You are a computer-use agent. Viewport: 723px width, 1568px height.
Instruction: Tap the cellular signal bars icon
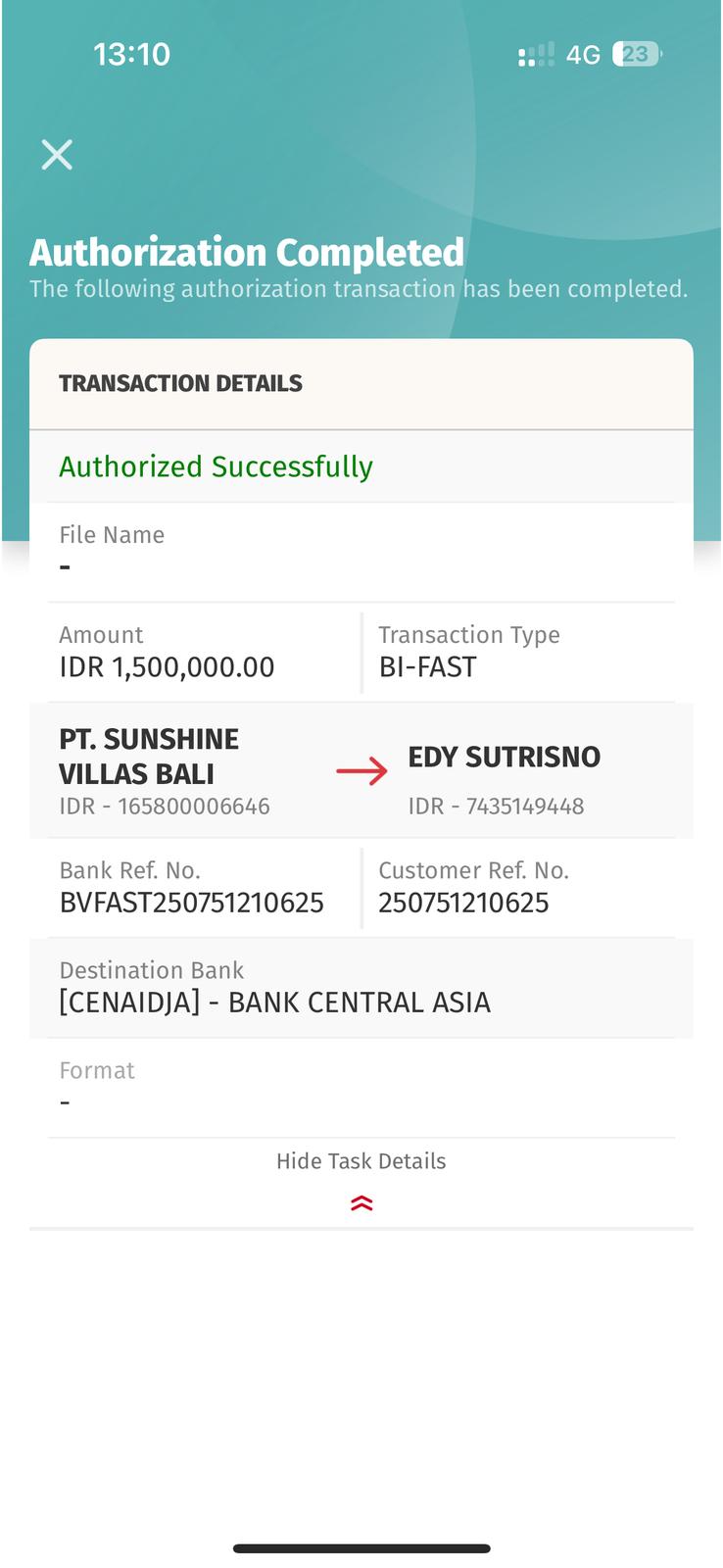pyautogui.click(x=536, y=55)
